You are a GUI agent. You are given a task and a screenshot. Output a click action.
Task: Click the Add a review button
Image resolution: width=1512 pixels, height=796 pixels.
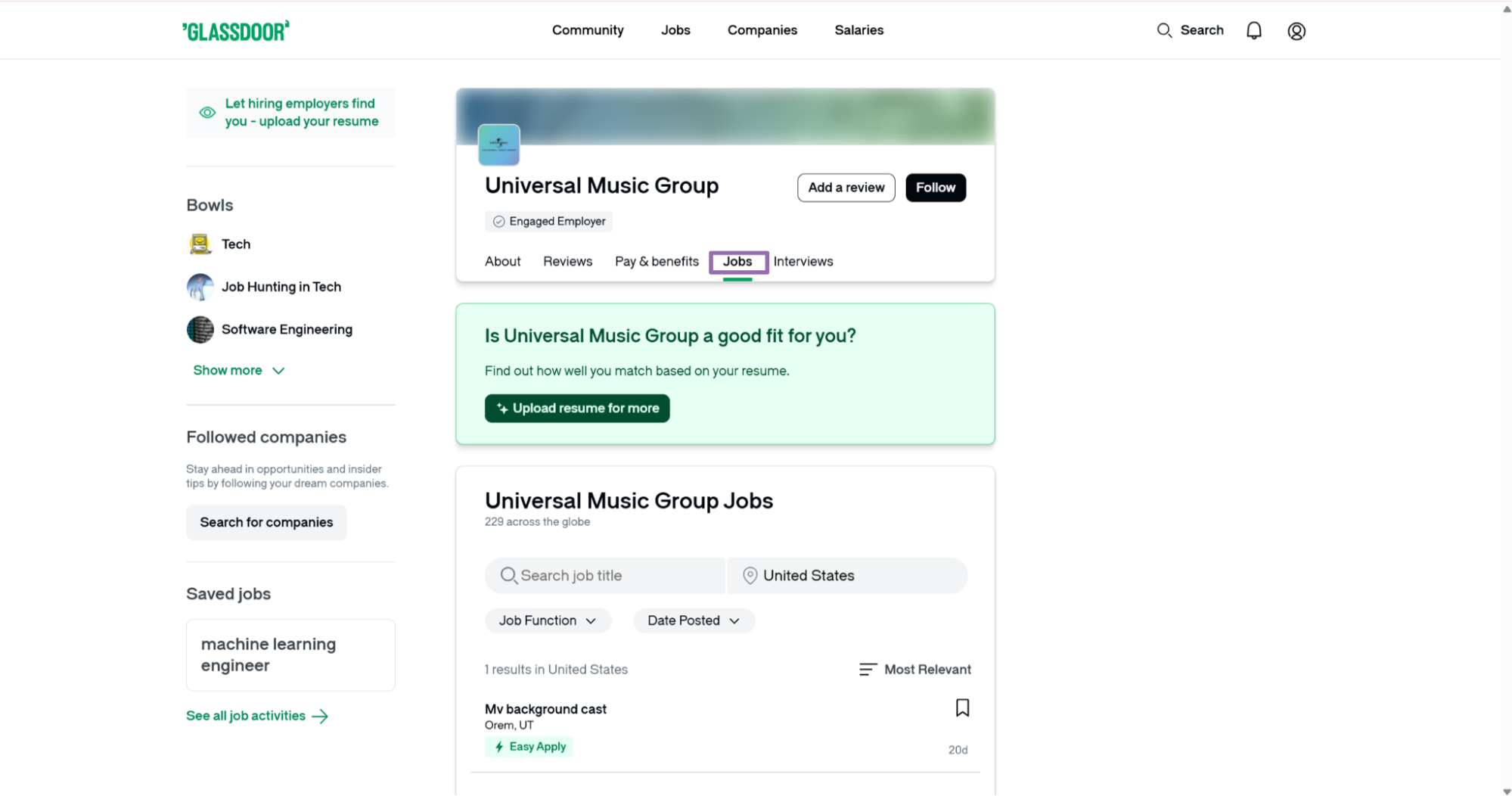(846, 188)
